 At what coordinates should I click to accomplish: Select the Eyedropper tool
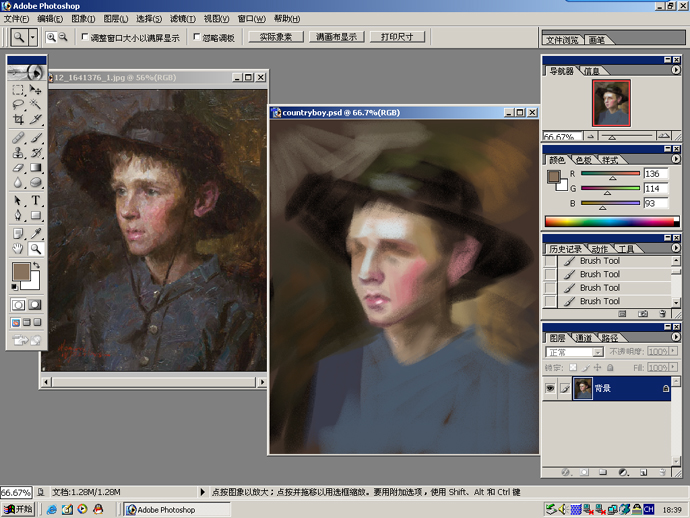[x=35, y=234]
